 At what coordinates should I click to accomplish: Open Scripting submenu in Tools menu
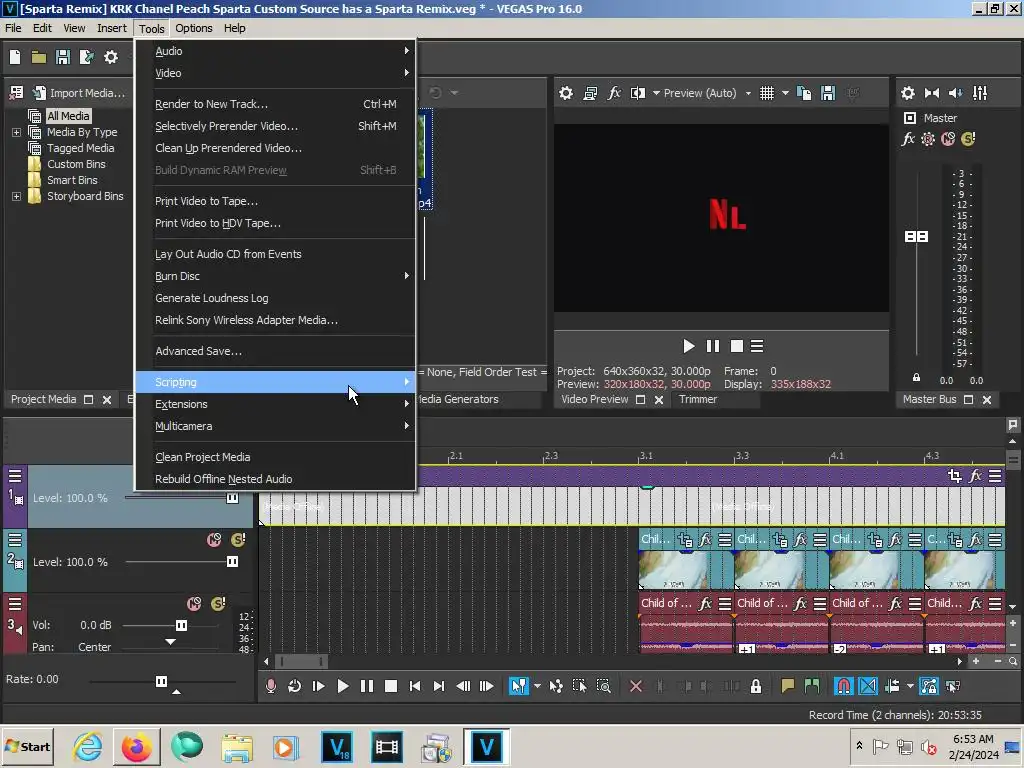coord(275,382)
